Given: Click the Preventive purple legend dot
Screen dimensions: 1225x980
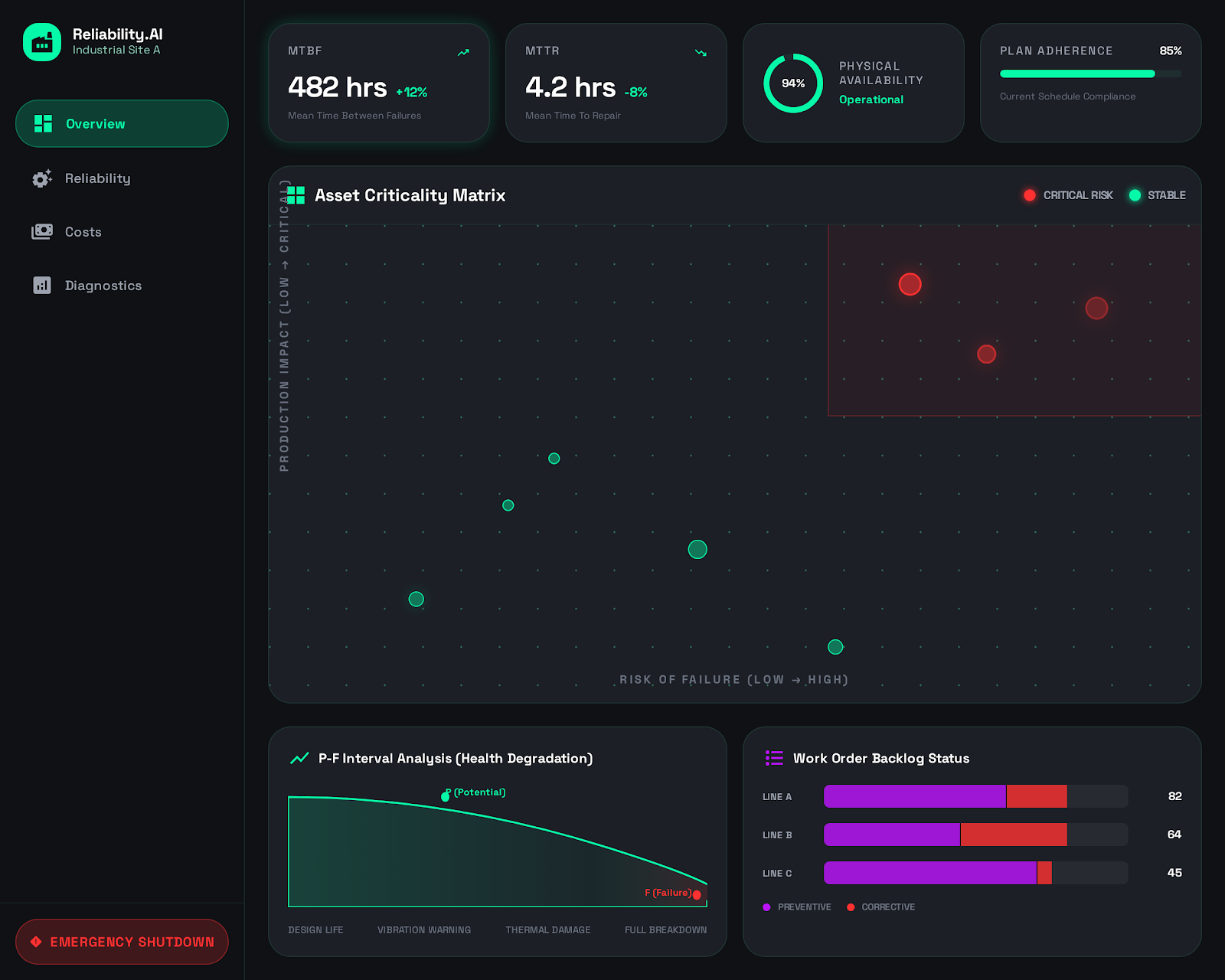Looking at the screenshot, I should [x=766, y=907].
